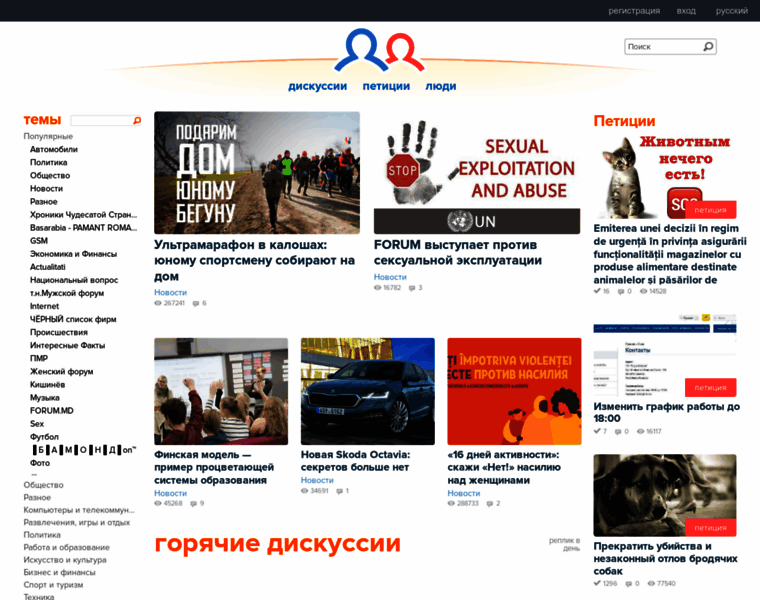
Task: Click the Ультрамарафон в калошах headline
Action: (254, 261)
